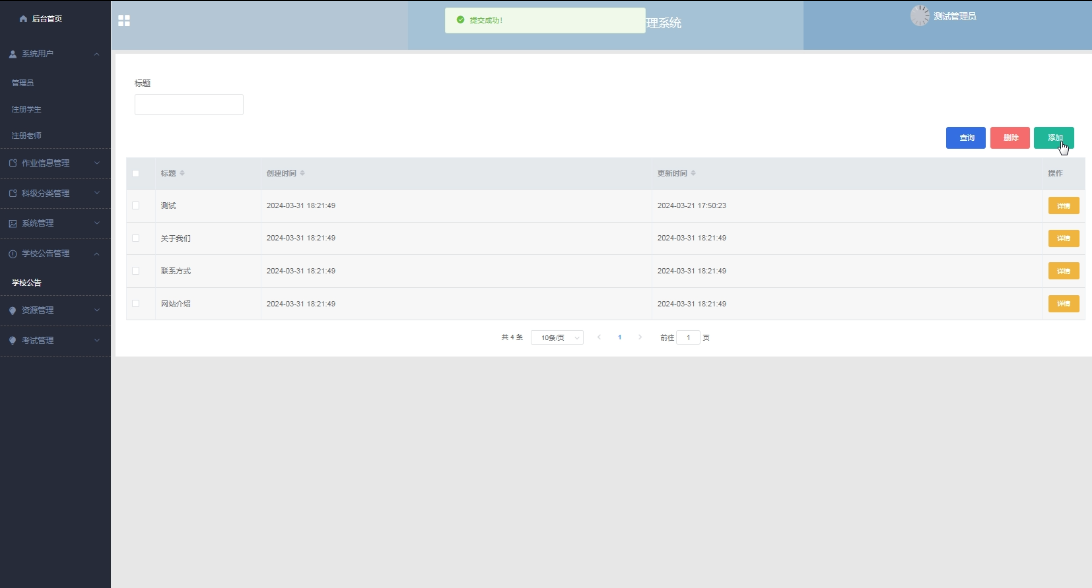Screen dimensions: 1092x588
Task: Select the 学校公告 submenu item
Action: coord(26,283)
